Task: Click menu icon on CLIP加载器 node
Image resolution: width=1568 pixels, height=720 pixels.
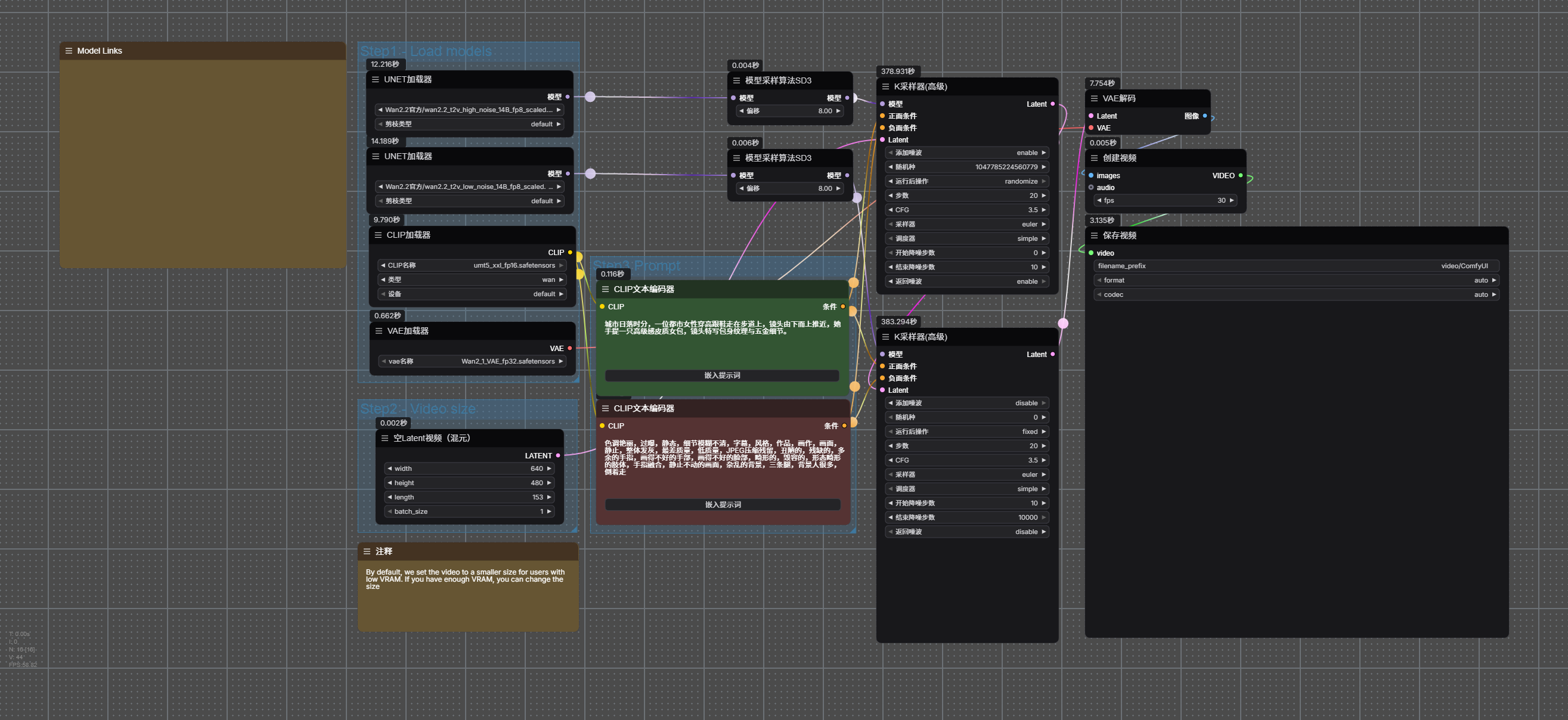Action: coord(378,235)
